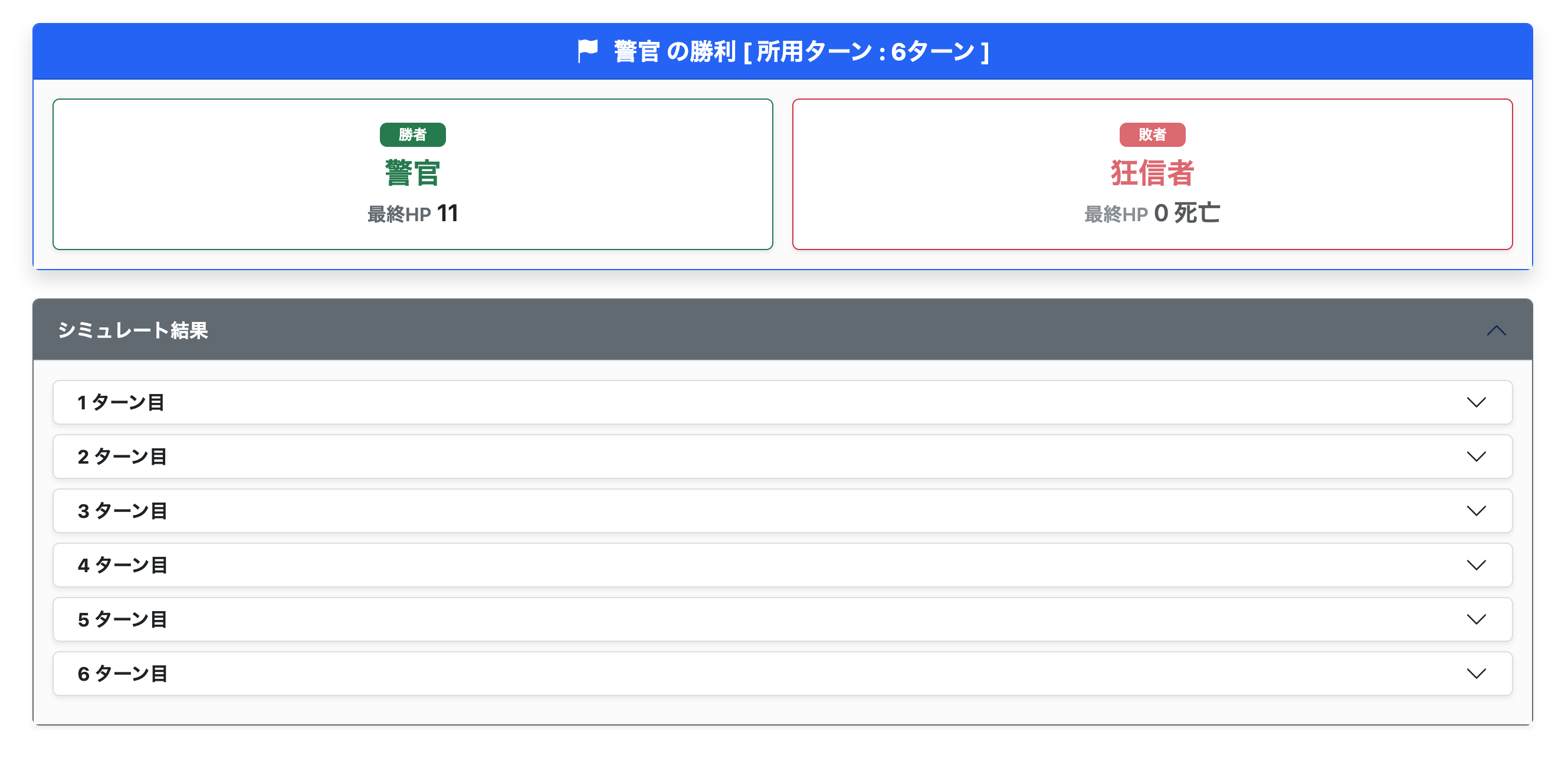The height and width of the screenshot is (768, 1568).
Task: Click the upward chevron on シミュレート結果 header
Action: point(1497,331)
